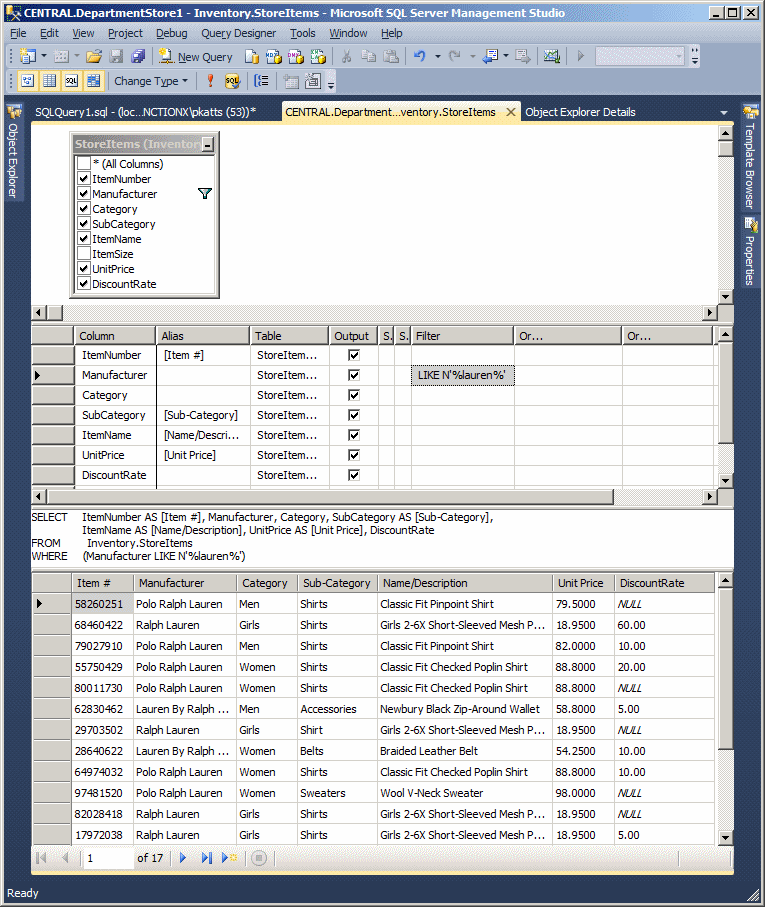
Task: Open the Debug menu
Action: coord(172,34)
